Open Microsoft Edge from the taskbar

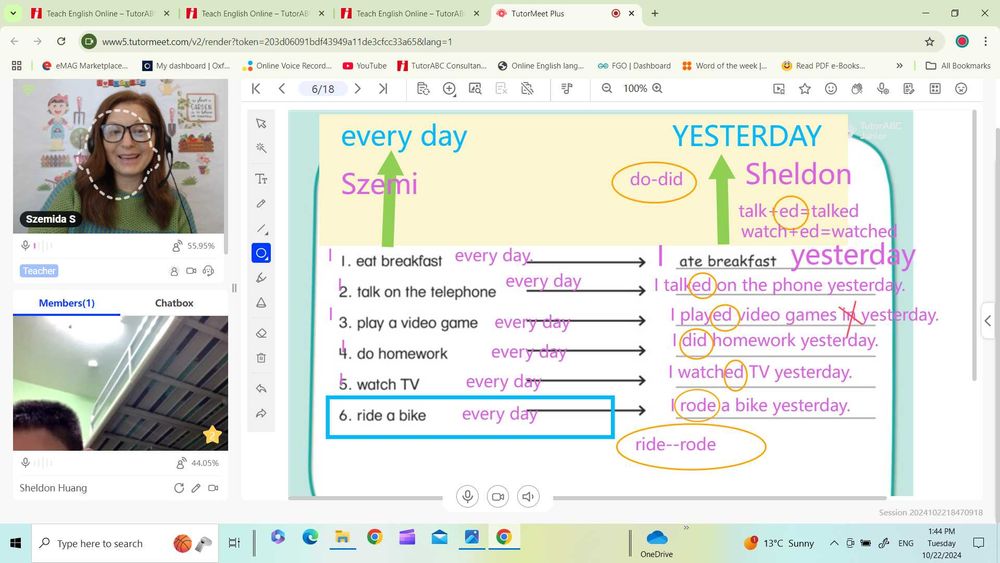[x=310, y=537]
